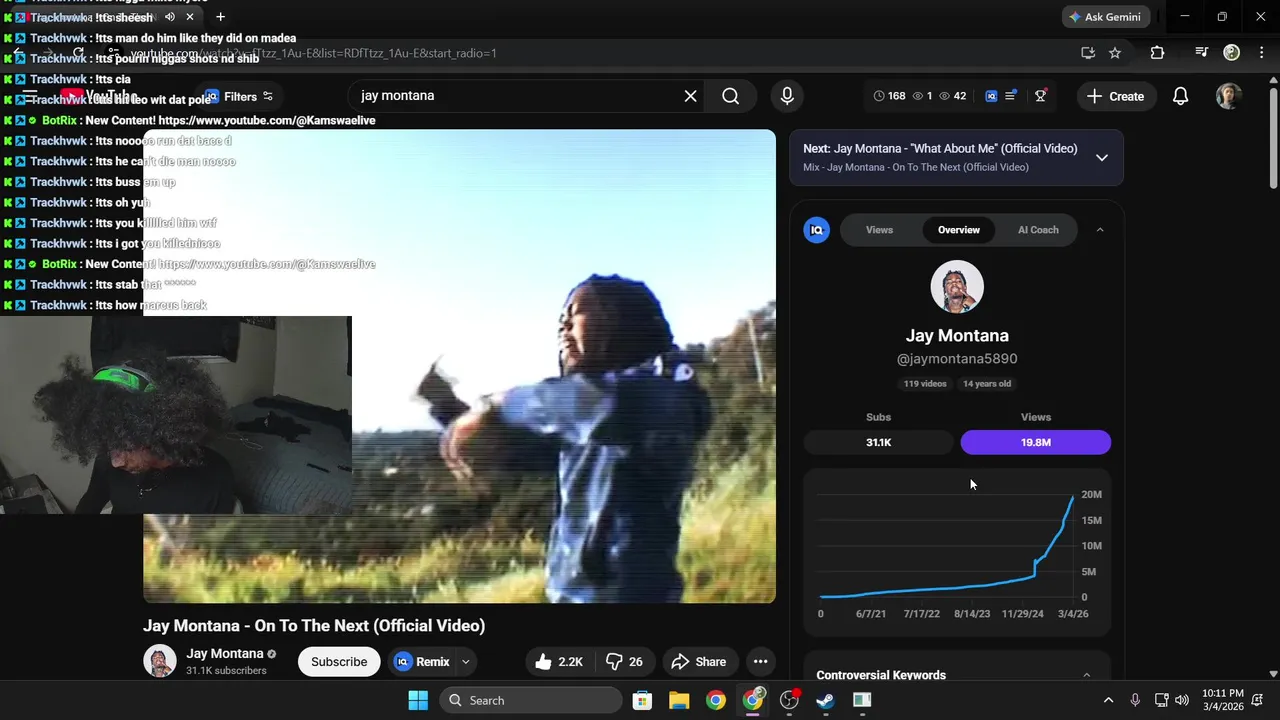This screenshot has height=720, width=1280.
Task: Subscribe to Jay Montana
Action: (339, 662)
